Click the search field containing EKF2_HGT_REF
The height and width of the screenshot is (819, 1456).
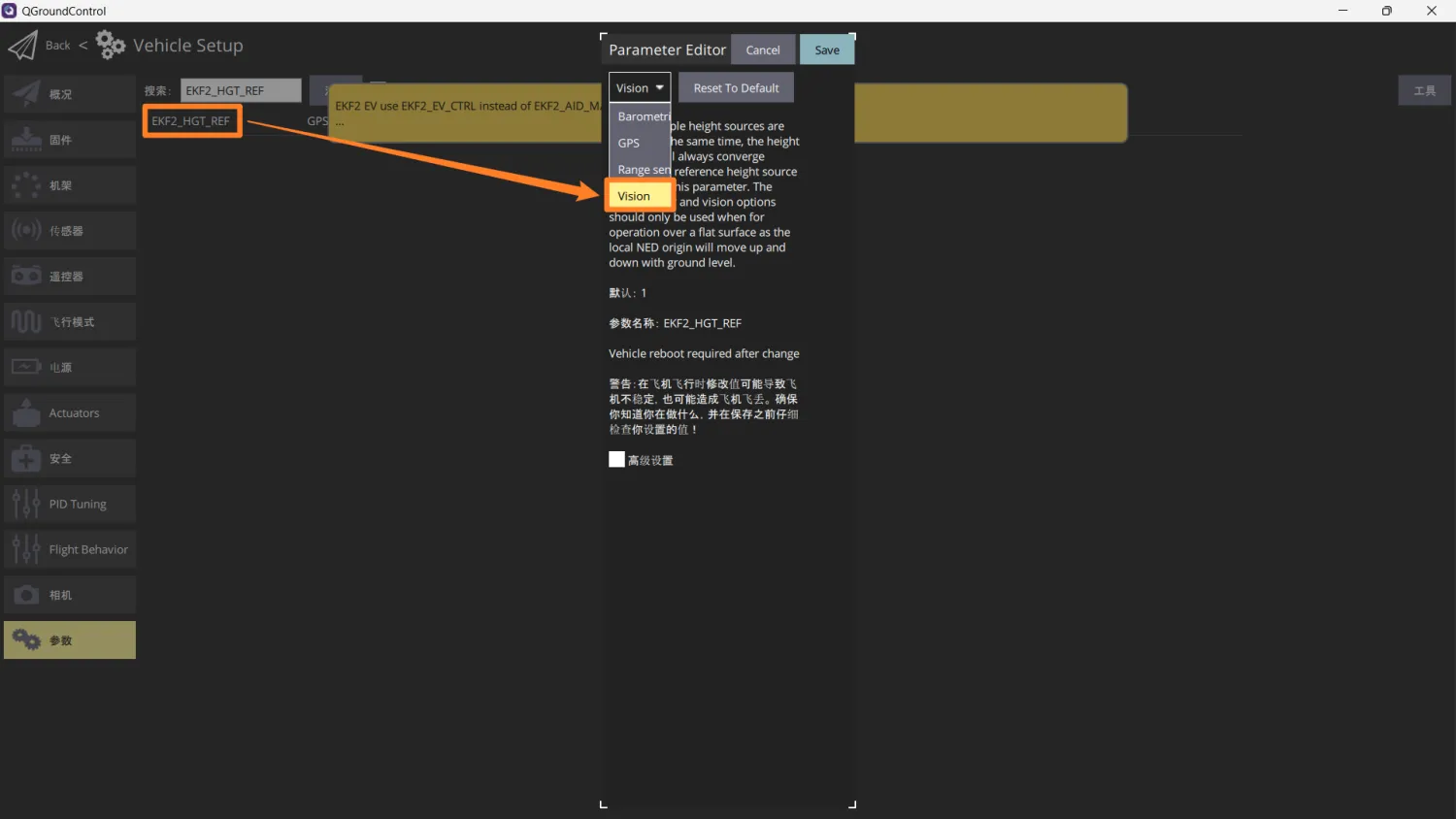pyautogui.click(x=241, y=90)
